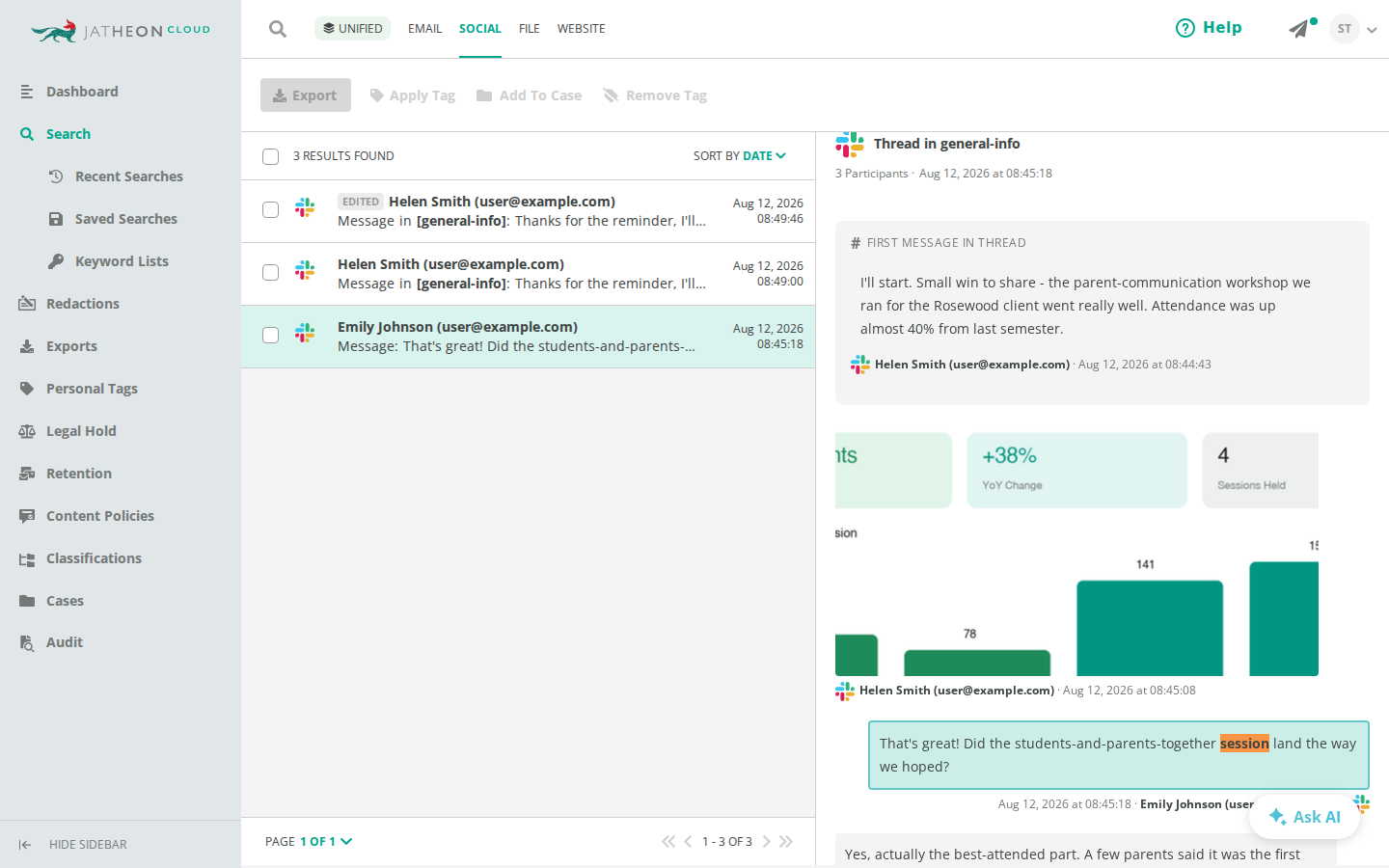Open the Dashboard icon in sidebar
Image resolution: width=1389 pixels, height=868 pixels.
click(27, 92)
